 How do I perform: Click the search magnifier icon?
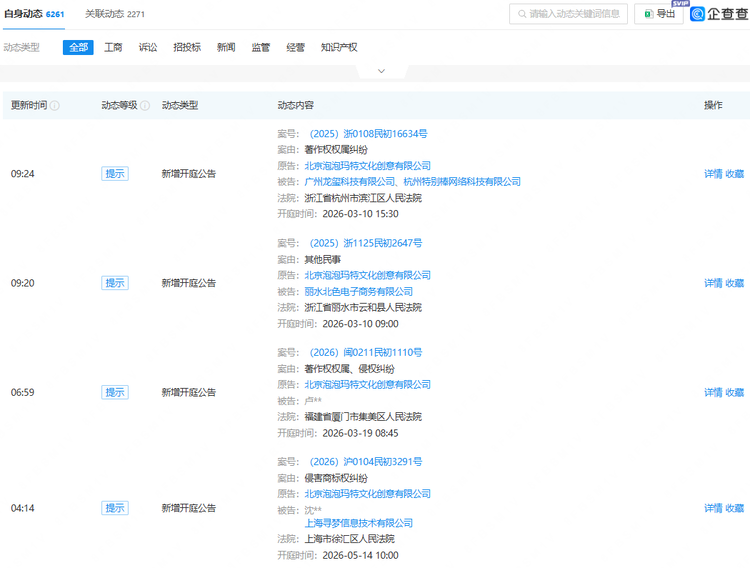(521, 14)
